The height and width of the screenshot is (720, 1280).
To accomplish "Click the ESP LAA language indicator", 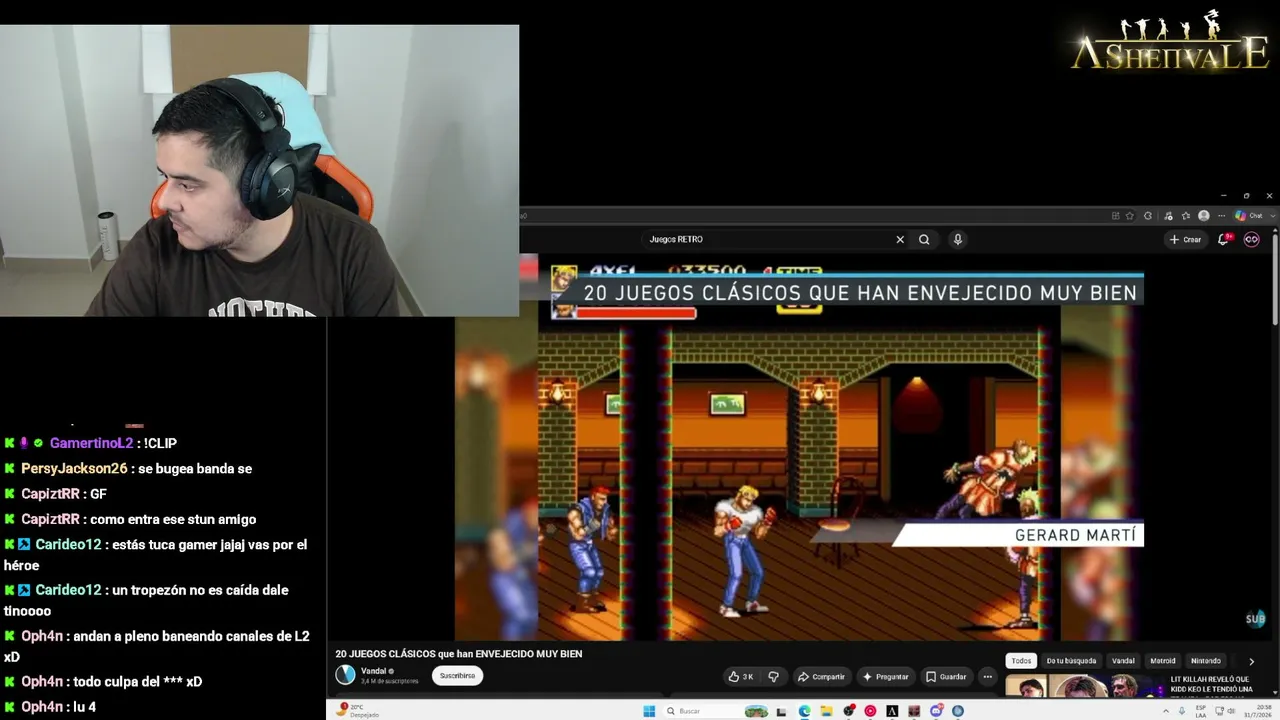I will pyautogui.click(x=1200, y=711).
